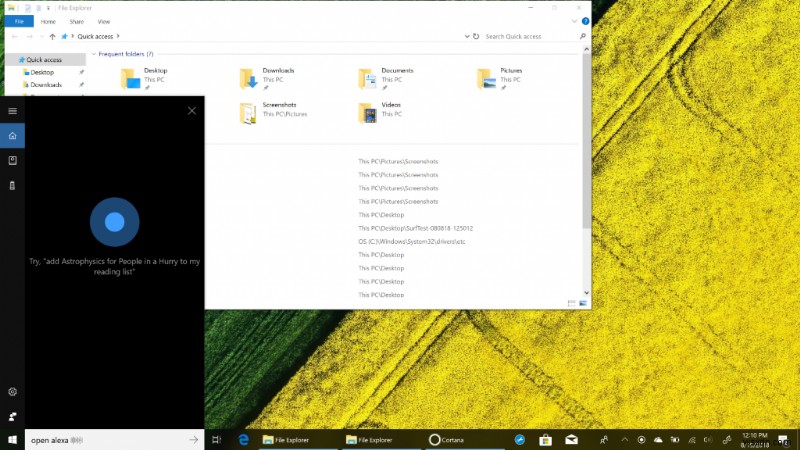Open OneDrive cloud tray icon
Image resolution: width=800 pixels, height=450 pixels.
658,440
